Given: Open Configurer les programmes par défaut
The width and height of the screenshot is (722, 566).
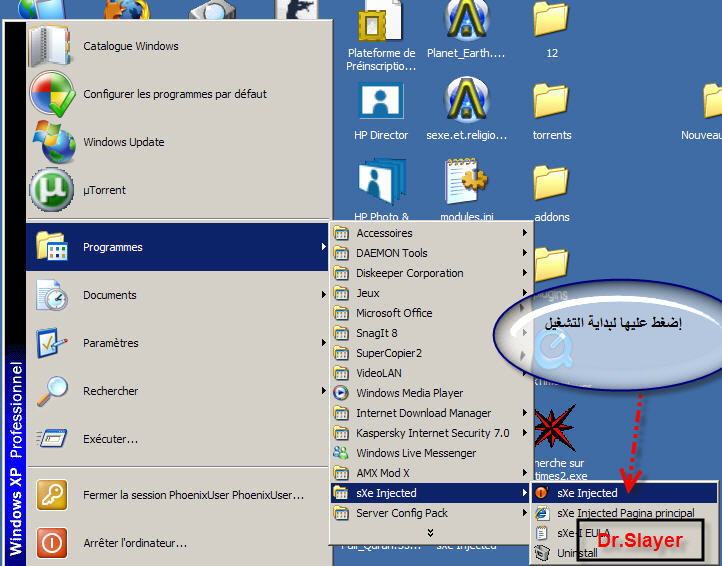Looking at the screenshot, I should (x=179, y=94).
